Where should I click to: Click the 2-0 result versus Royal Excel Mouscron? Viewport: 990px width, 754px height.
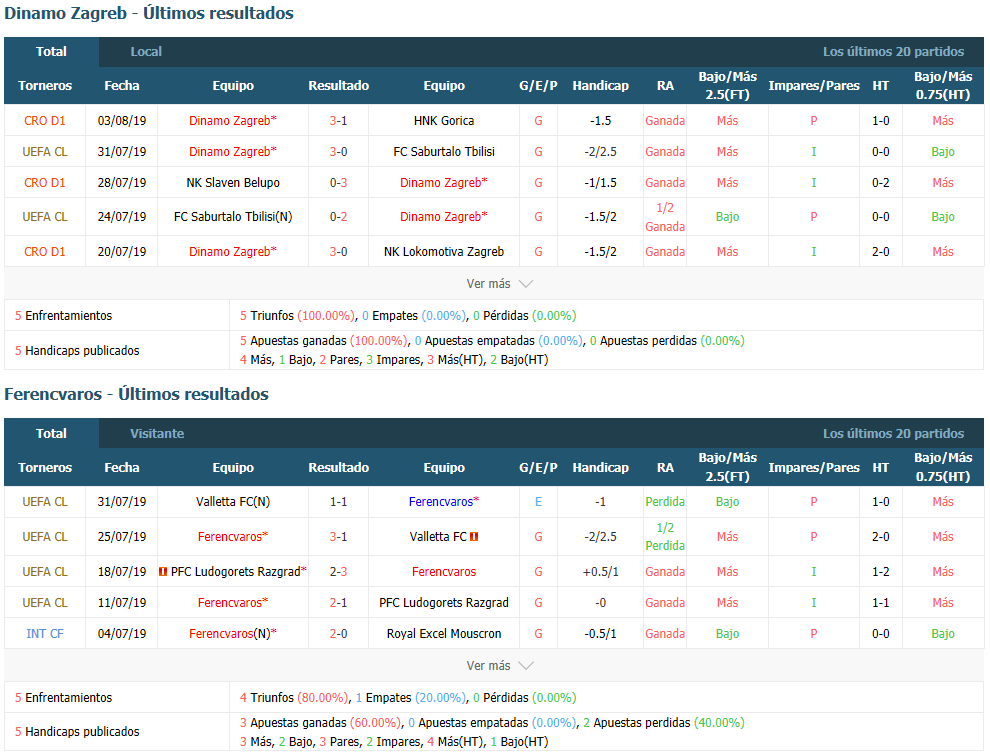pos(338,633)
